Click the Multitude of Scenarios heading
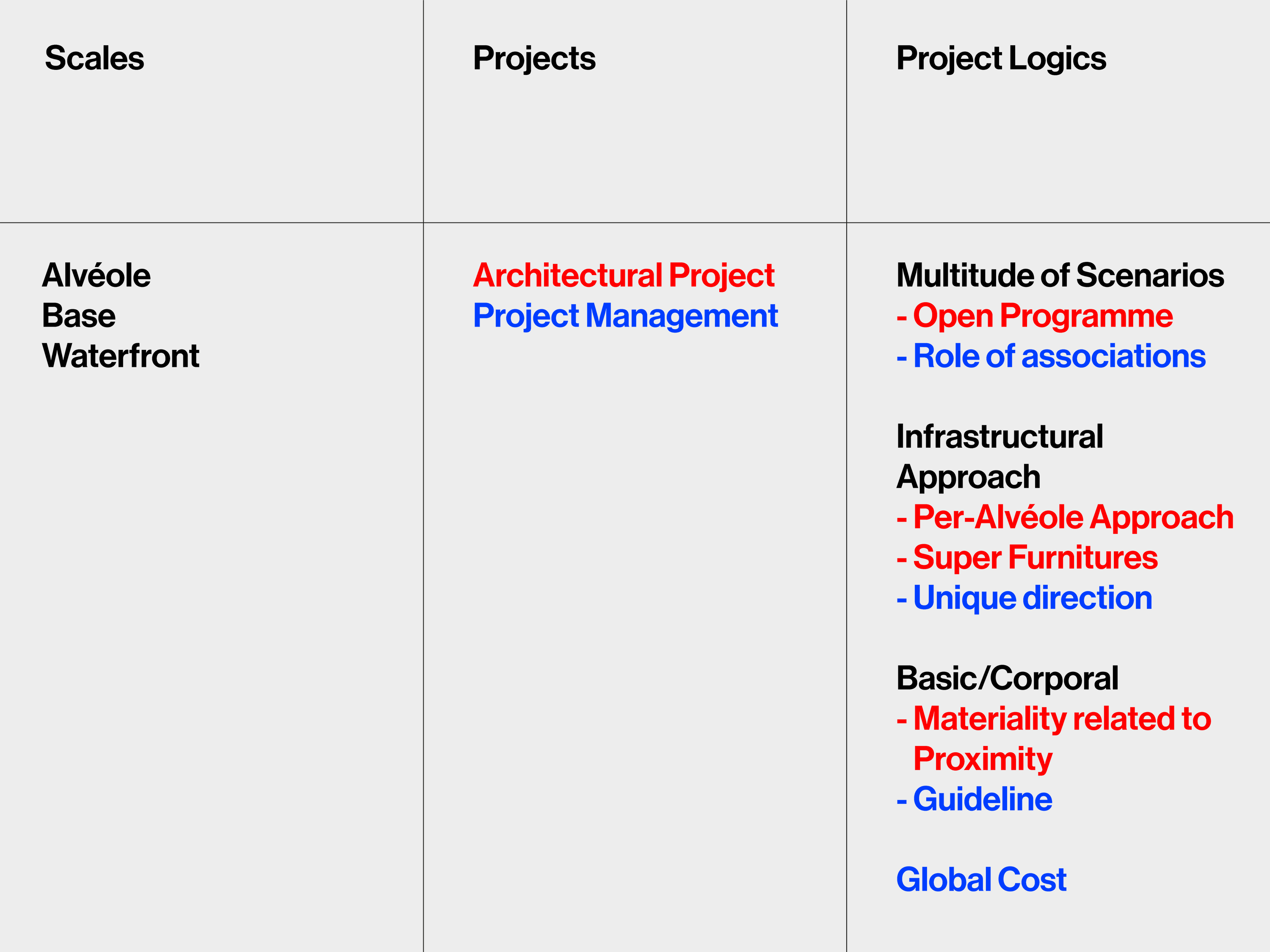Screen dimensions: 1270x952 coord(1060,275)
